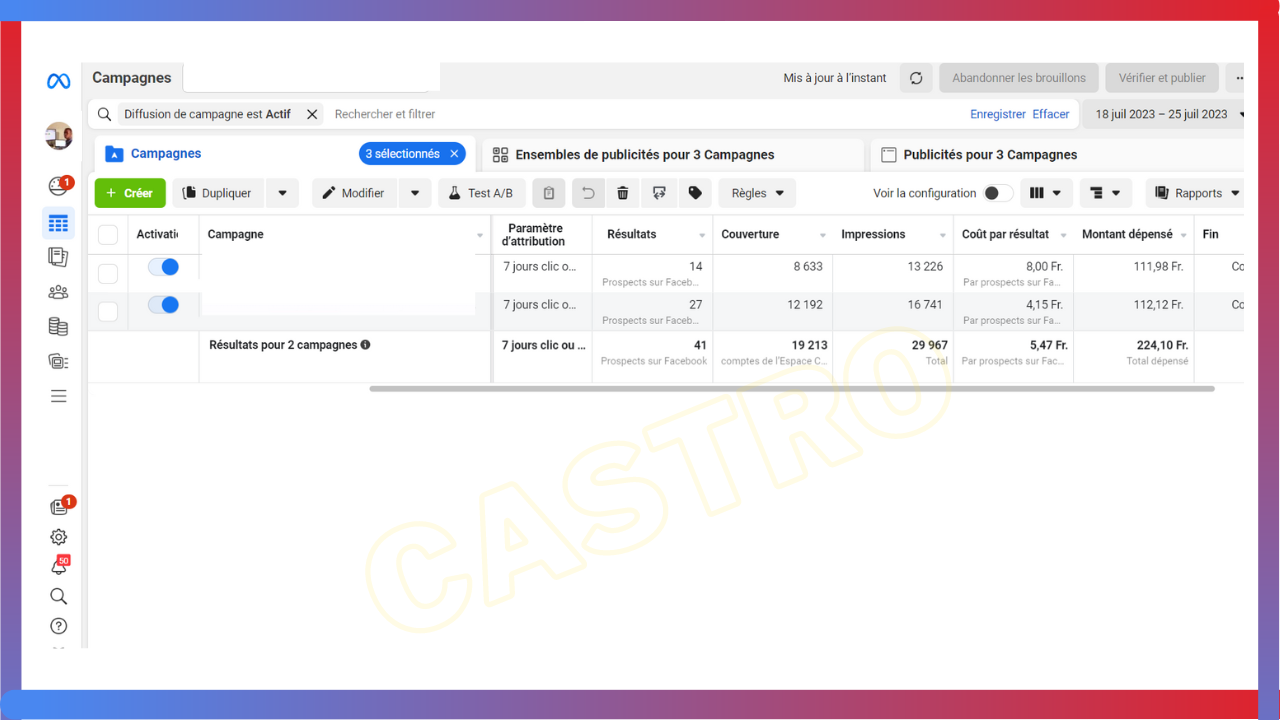The width and height of the screenshot is (1280, 720).
Task: Click the horizontal table scrollbar
Action: tap(791, 388)
